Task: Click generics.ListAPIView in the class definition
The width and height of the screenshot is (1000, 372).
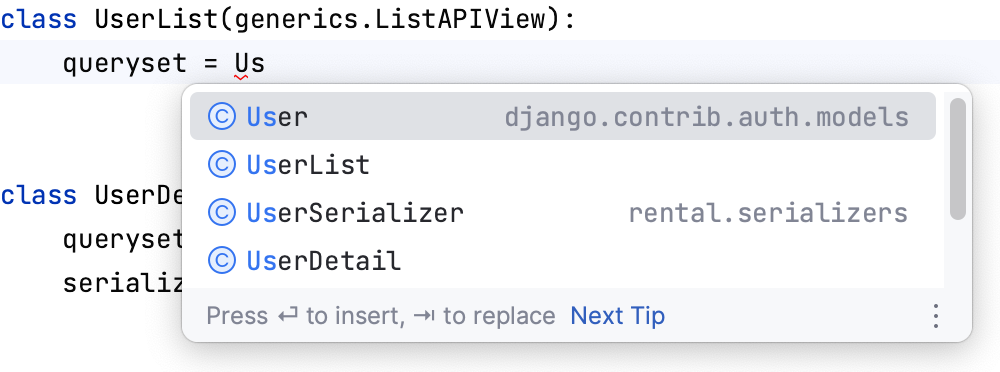Action: (x=391, y=20)
